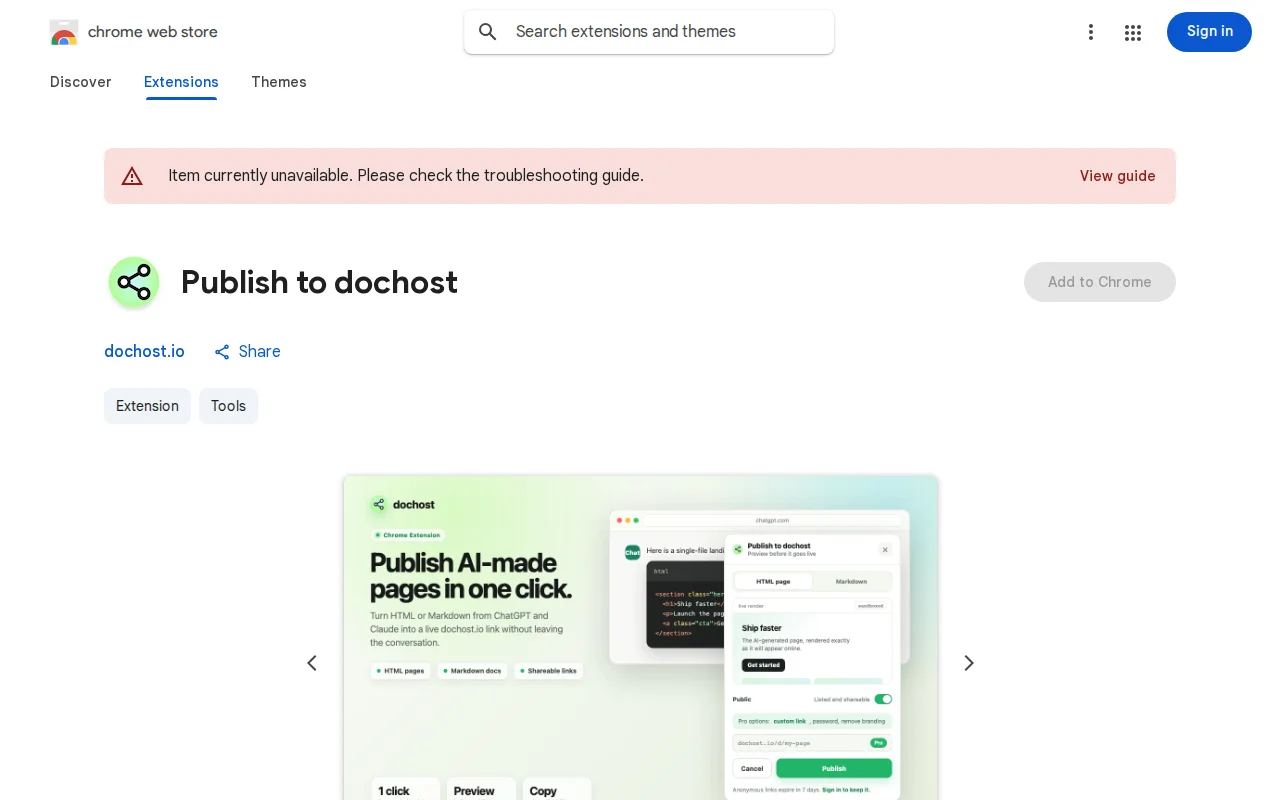The image size is (1280, 800).
Task: Click the 'chrome web store' title text
Action: tap(153, 32)
